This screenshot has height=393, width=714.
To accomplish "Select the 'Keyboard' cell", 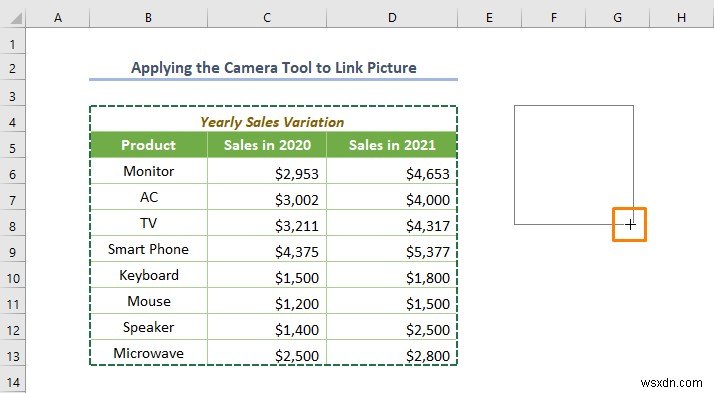I will 148,275.
